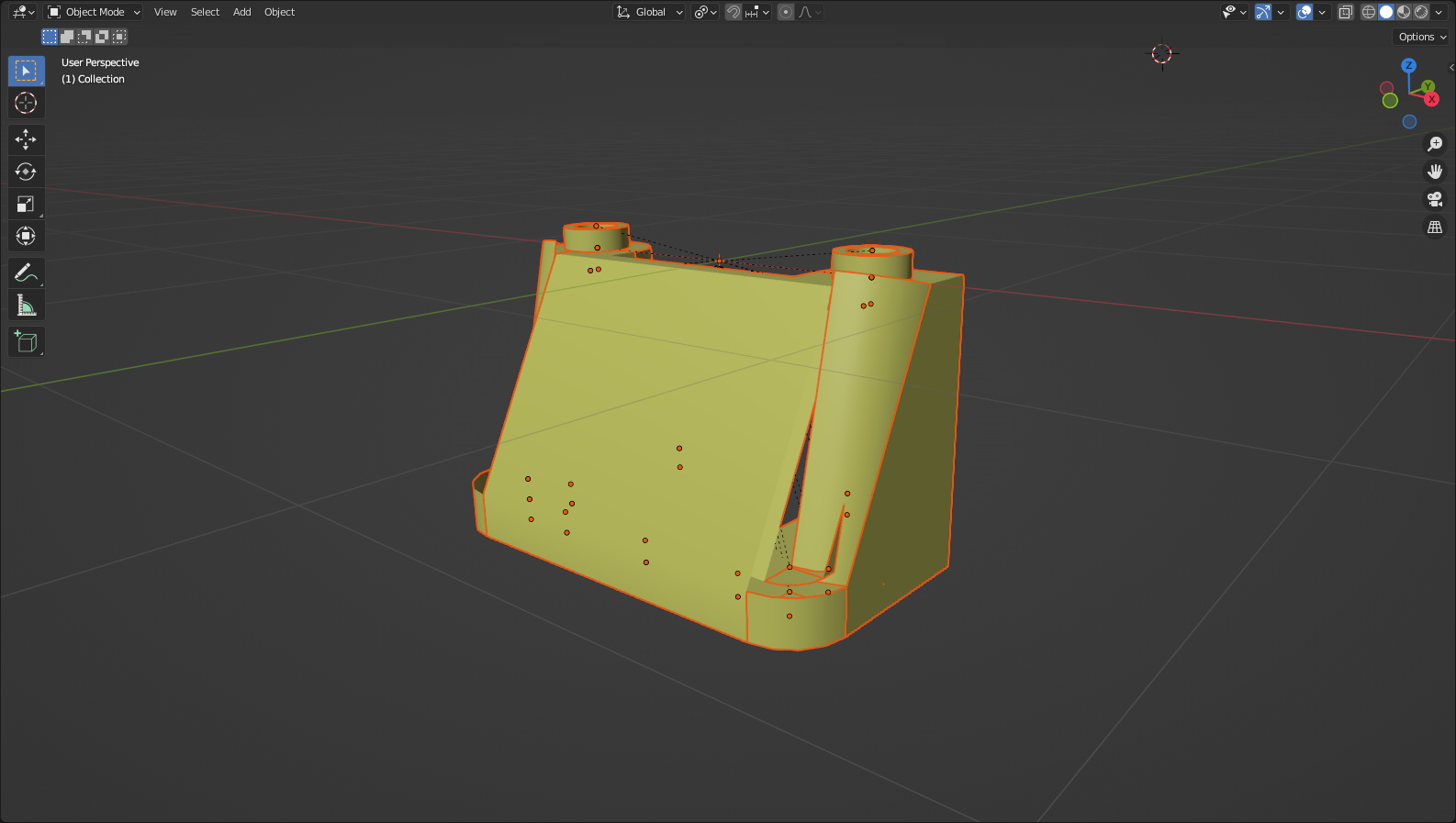Switch to Material Preview shading
Viewport: 1456px width, 823px height.
(x=1404, y=12)
